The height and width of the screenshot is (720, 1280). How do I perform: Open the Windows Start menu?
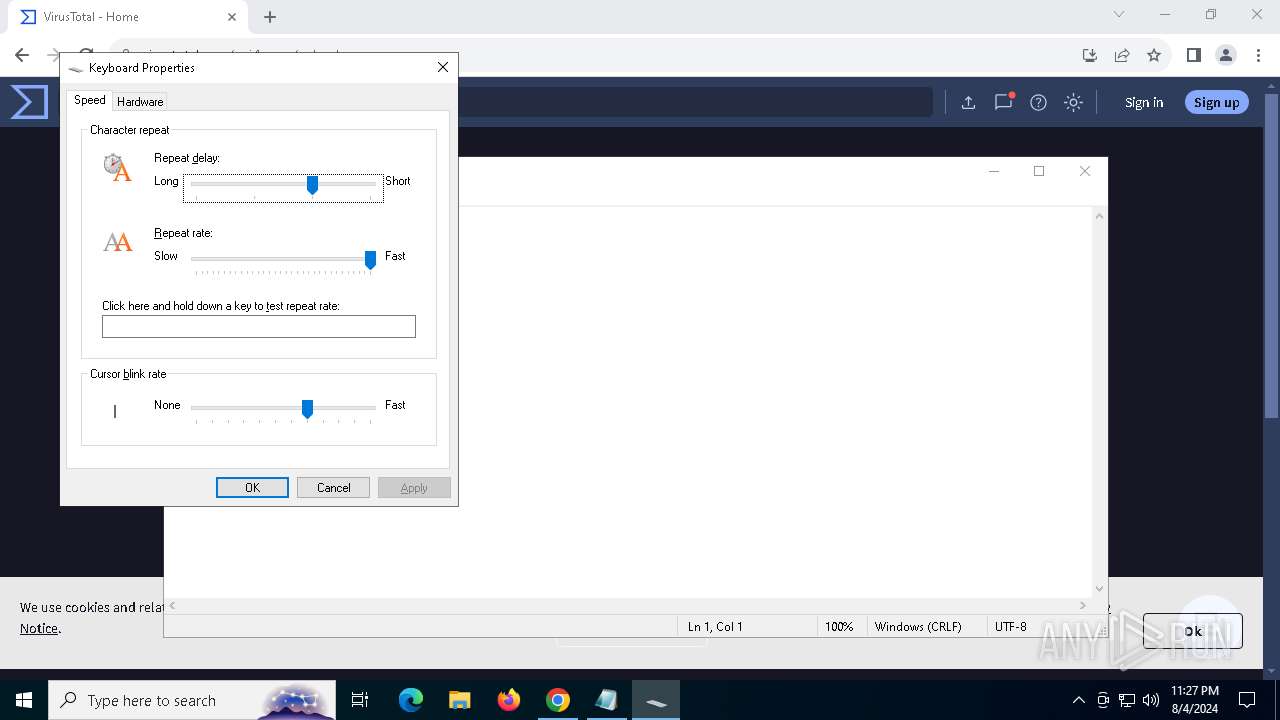point(24,700)
